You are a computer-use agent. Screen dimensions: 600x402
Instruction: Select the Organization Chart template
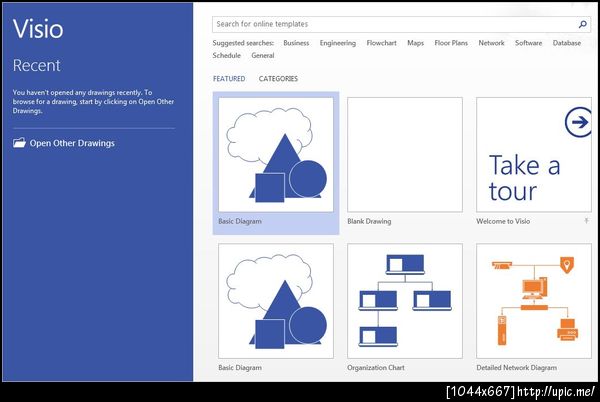404,308
